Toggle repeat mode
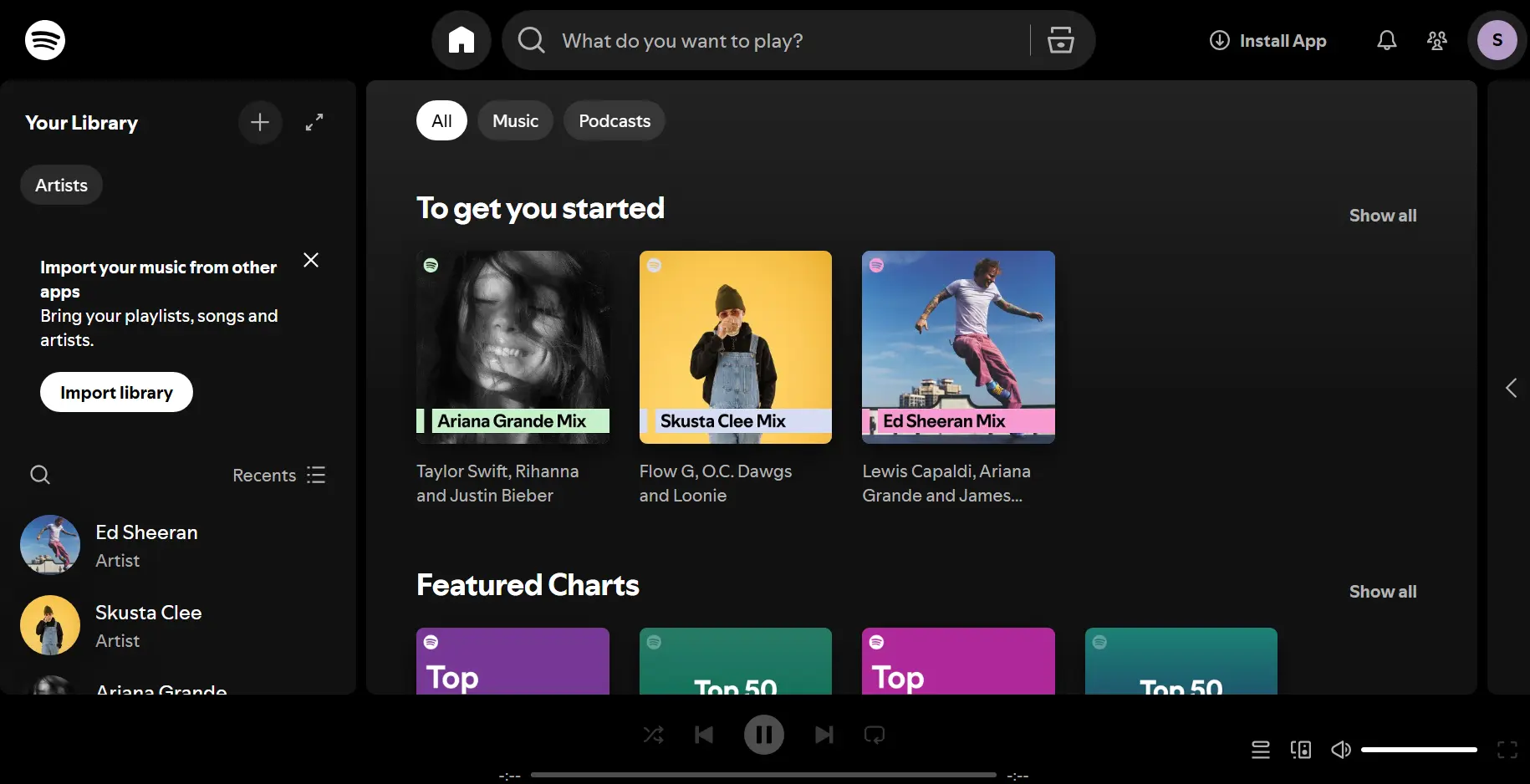Screen dimensions: 1530x784 pos(875,735)
